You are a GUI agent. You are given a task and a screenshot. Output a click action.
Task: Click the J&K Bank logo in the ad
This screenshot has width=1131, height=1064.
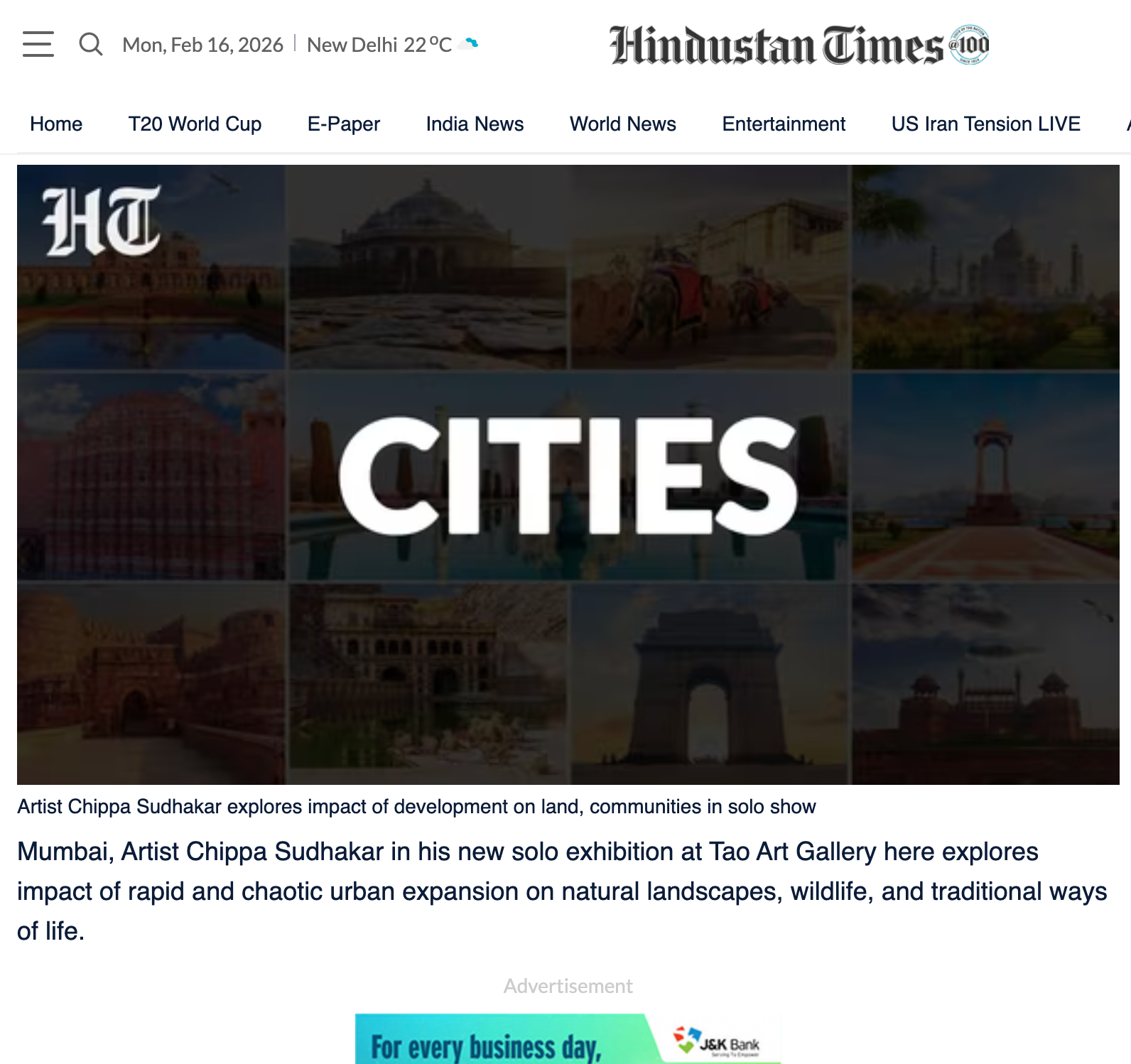point(718,1042)
